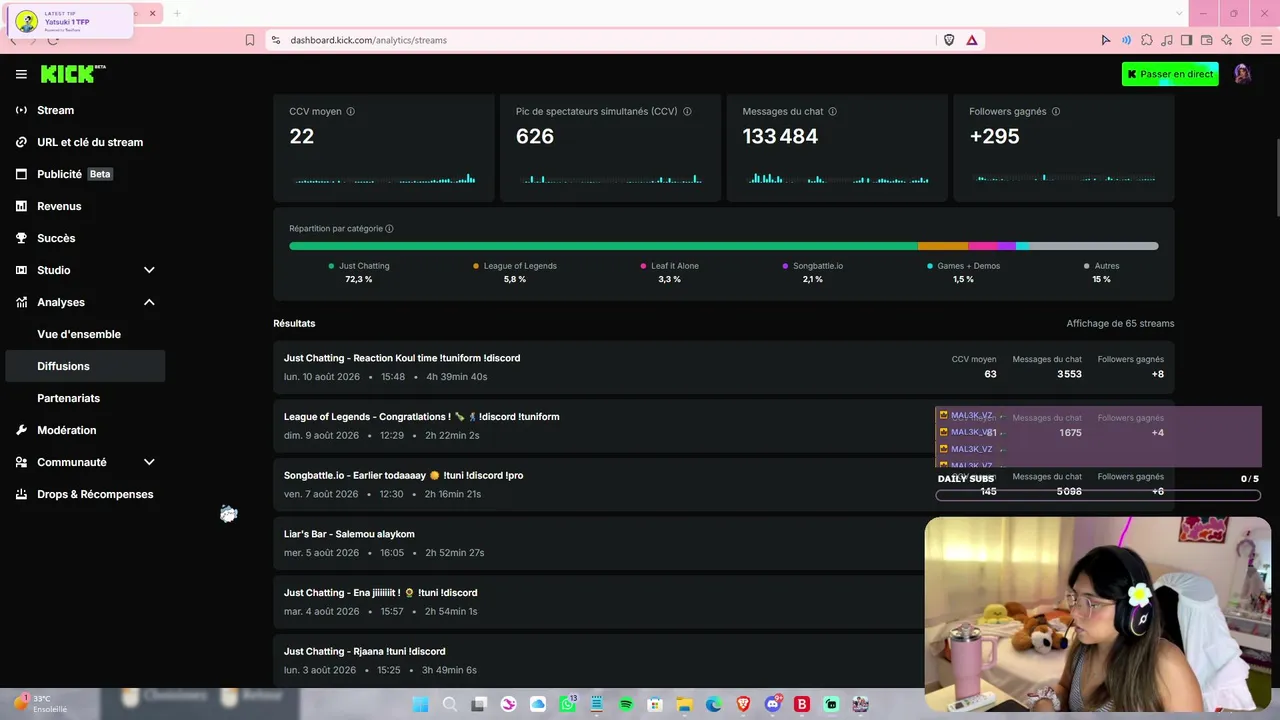This screenshot has height=720, width=1280.
Task: Open Partenariats in the sidebar
Action: coord(69,398)
